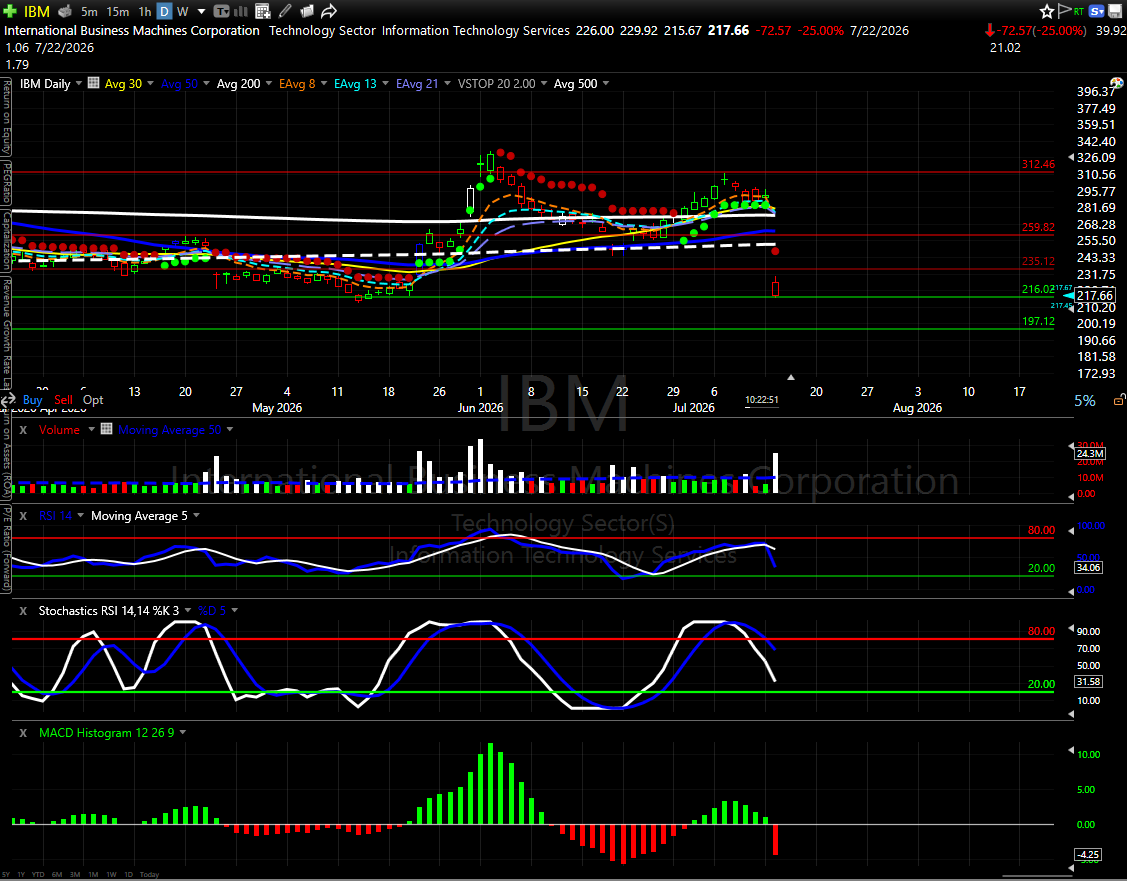Click the 5% scale button
The height and width of the screenshot is (881, 1128).
click(x=1085, y=401)
